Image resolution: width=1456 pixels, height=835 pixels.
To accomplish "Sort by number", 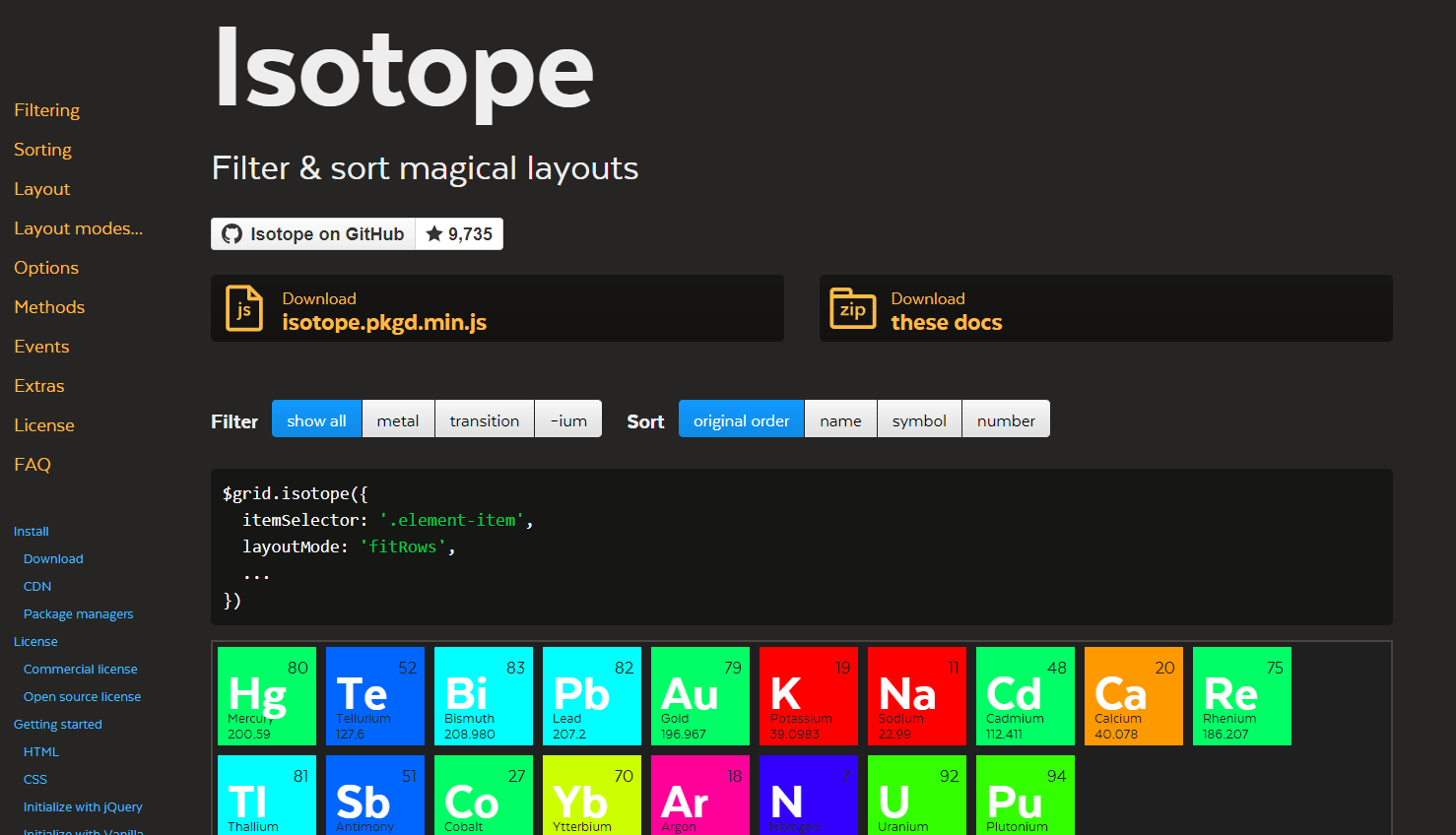I will [x=1006, y=418].
